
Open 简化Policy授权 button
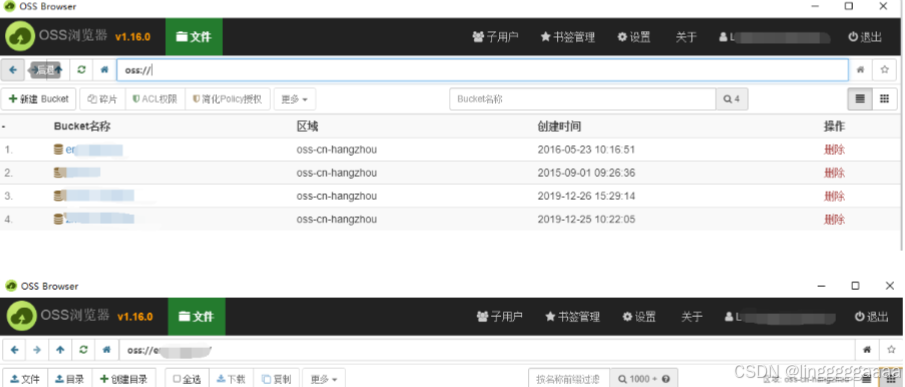227,99
